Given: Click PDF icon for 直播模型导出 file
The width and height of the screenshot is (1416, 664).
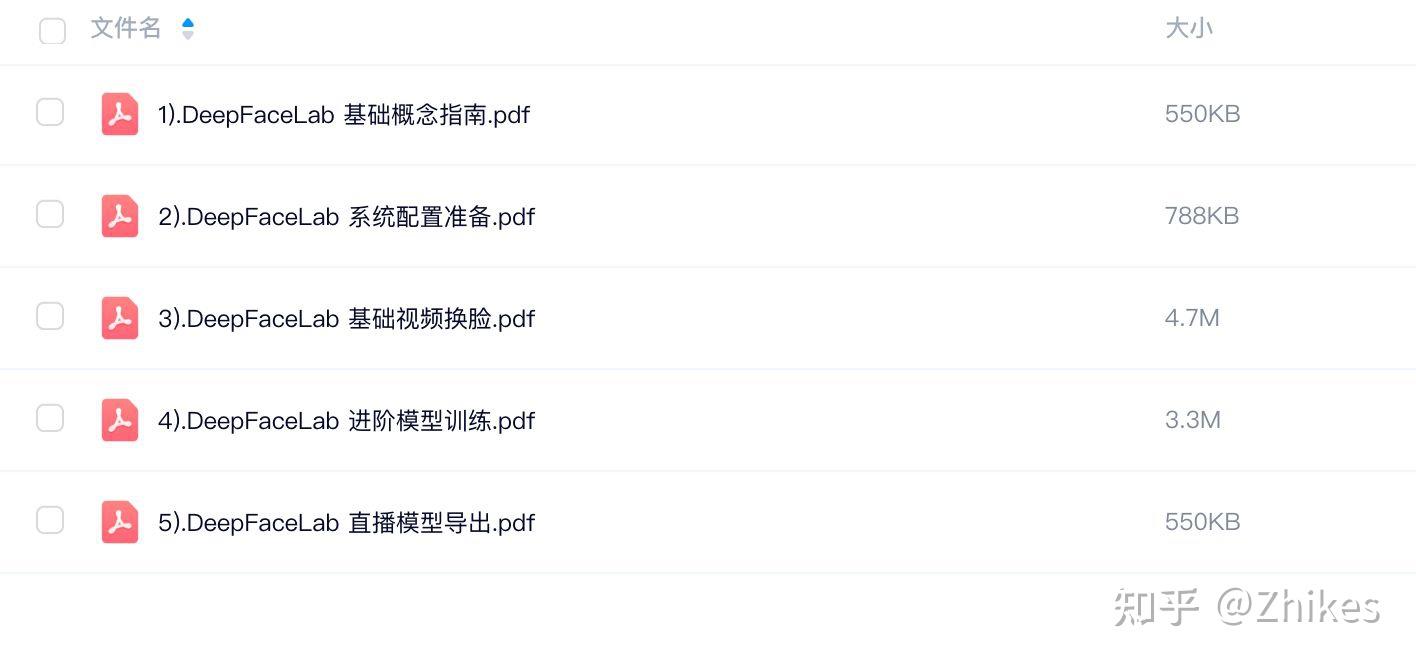Looking at the screenshot, I should (x=120, y=522).
